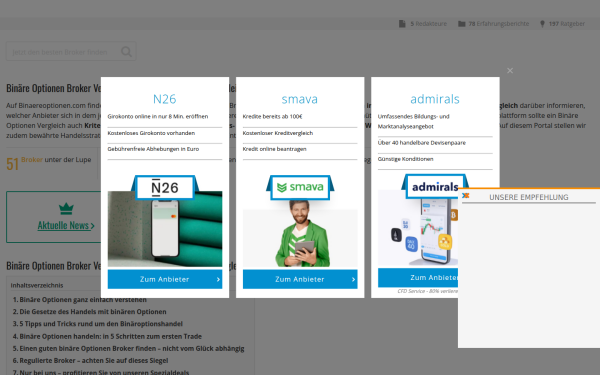Image resolution: width=600 pixels, height=375 pixels.
Task: Open the smava 'Zum Anbieter' button
Action: tap(300, 279)
